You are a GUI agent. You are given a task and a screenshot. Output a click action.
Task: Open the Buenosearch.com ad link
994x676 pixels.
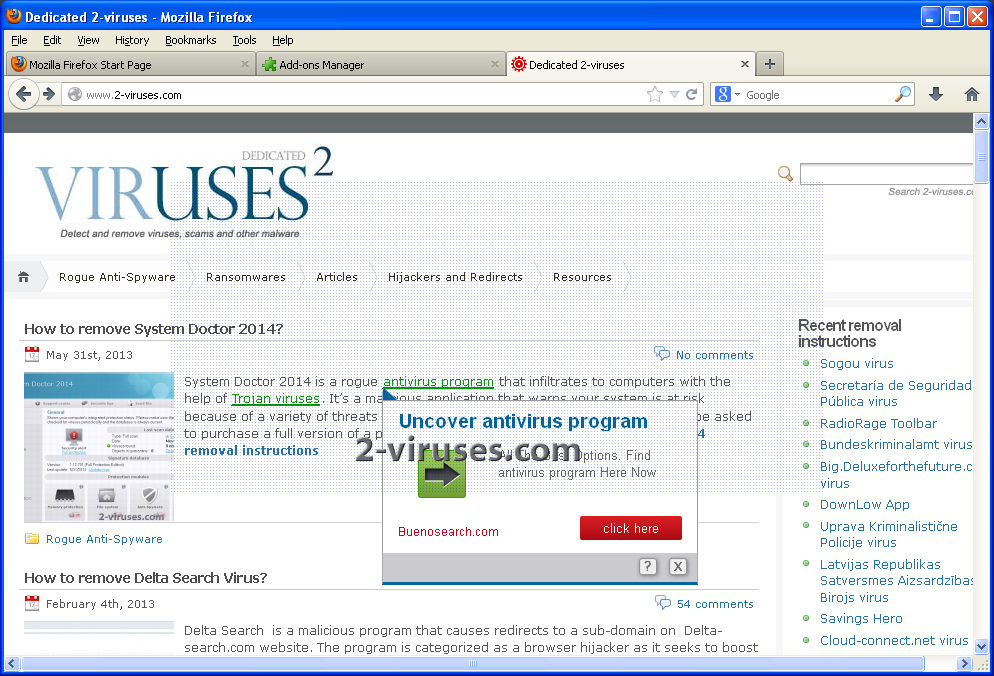pyautogui.click(x=448, y=531)
